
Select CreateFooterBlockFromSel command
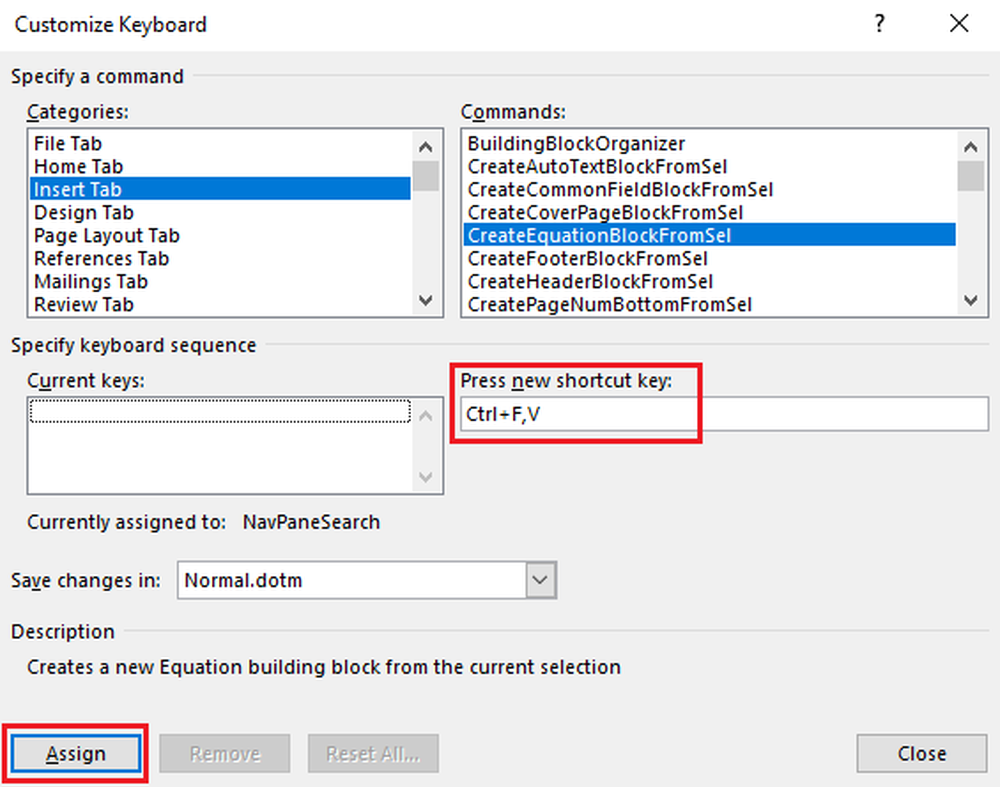tap(590, 259)
